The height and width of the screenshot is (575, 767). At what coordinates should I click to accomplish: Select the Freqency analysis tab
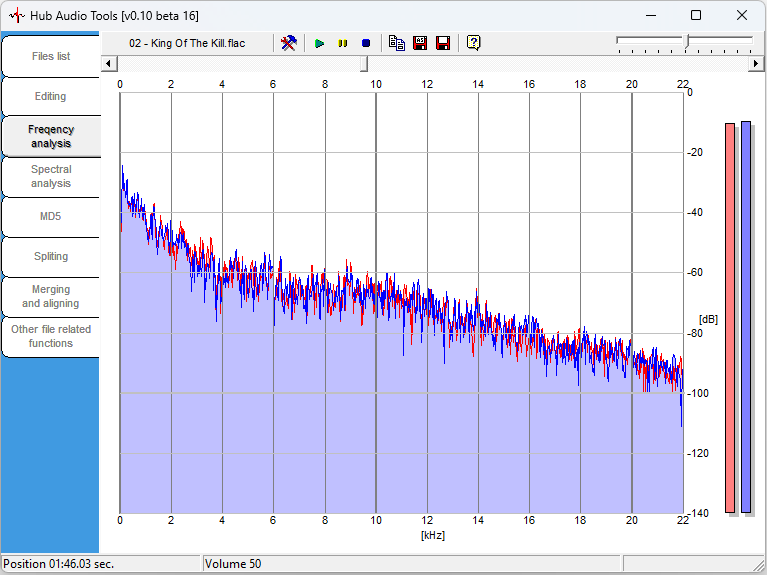pos(51,137)
